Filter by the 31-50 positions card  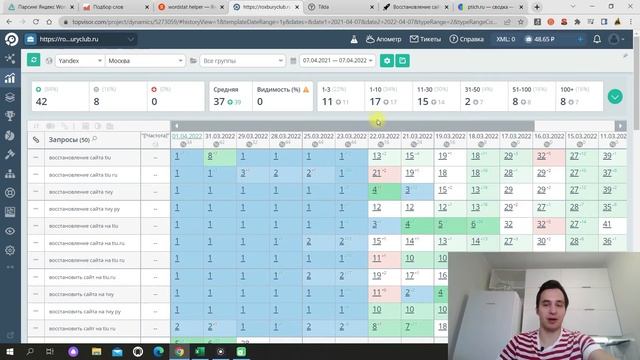[x=484, y=96]
